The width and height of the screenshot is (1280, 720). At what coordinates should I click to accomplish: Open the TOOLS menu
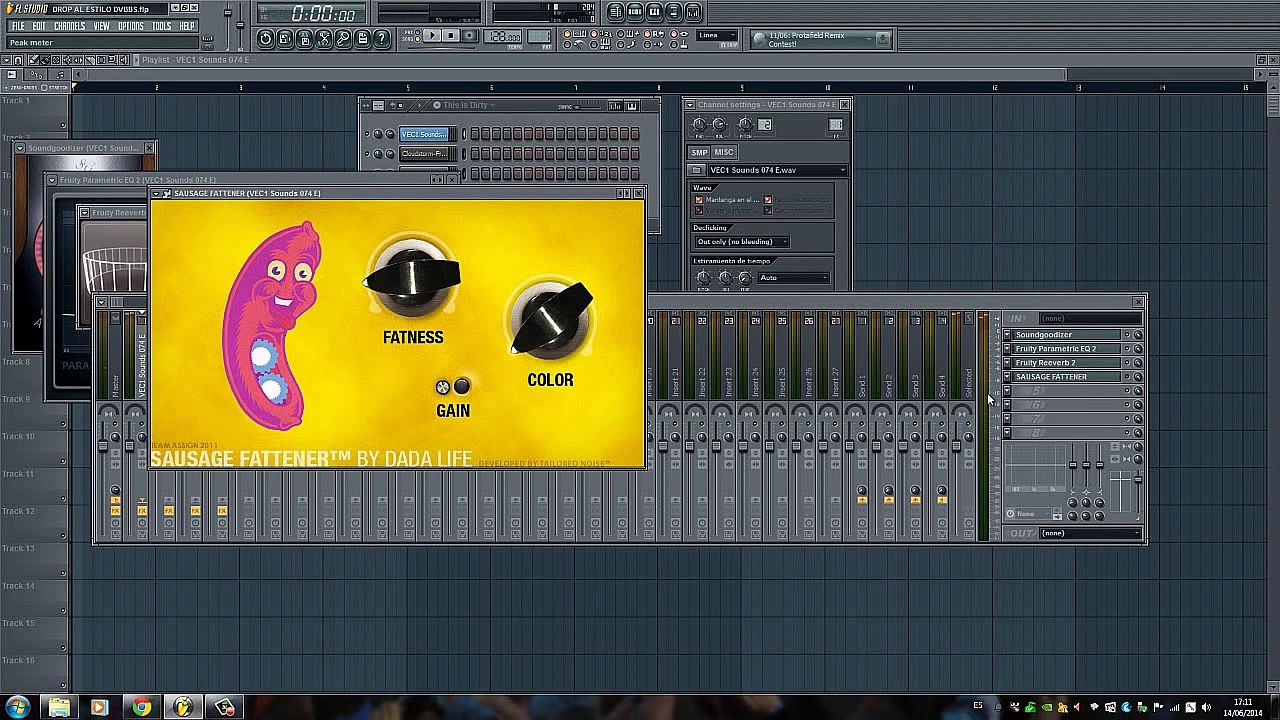162,26
